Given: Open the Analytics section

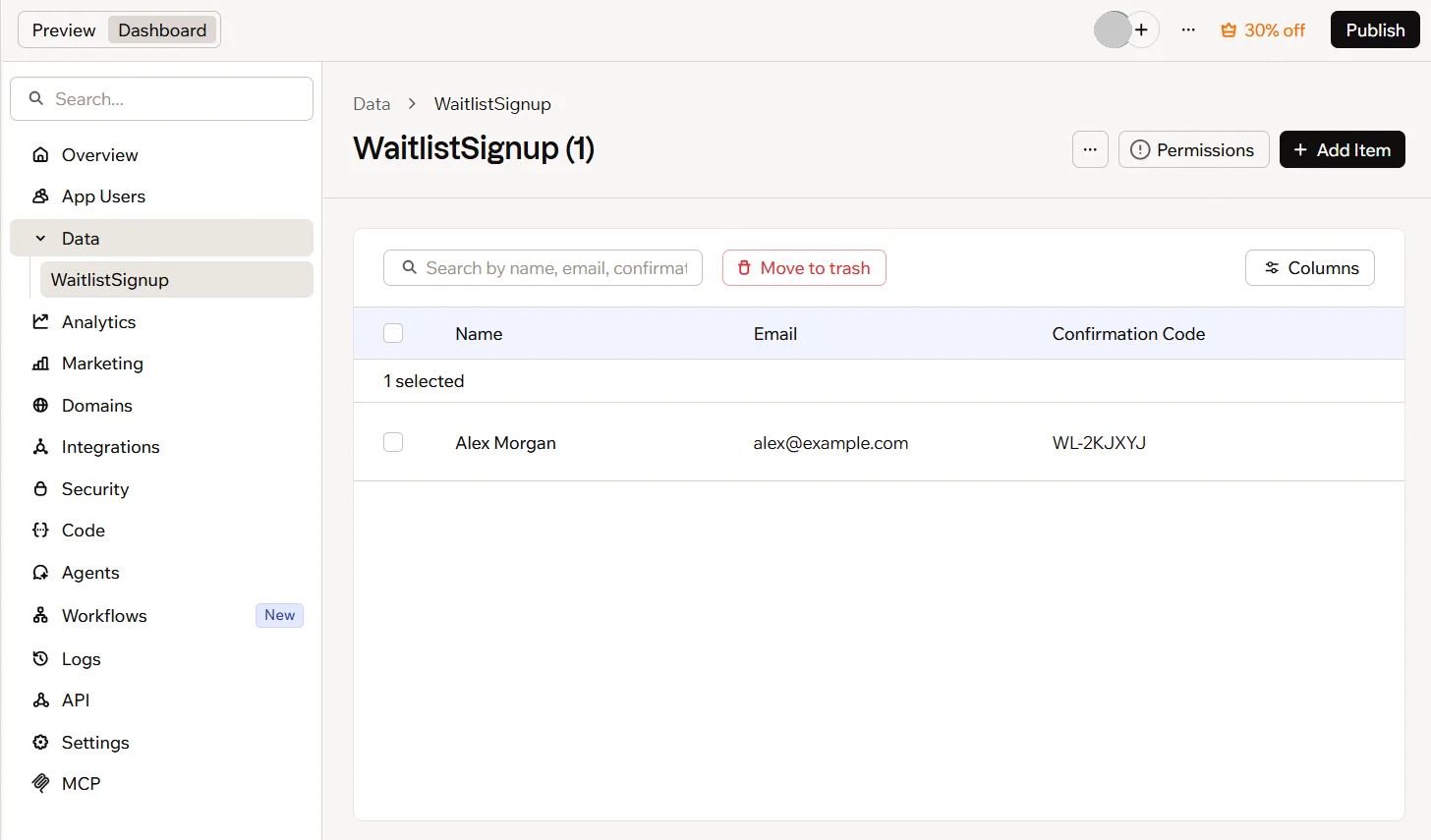Looking at the screenshot, I should [x=161, y=322].
